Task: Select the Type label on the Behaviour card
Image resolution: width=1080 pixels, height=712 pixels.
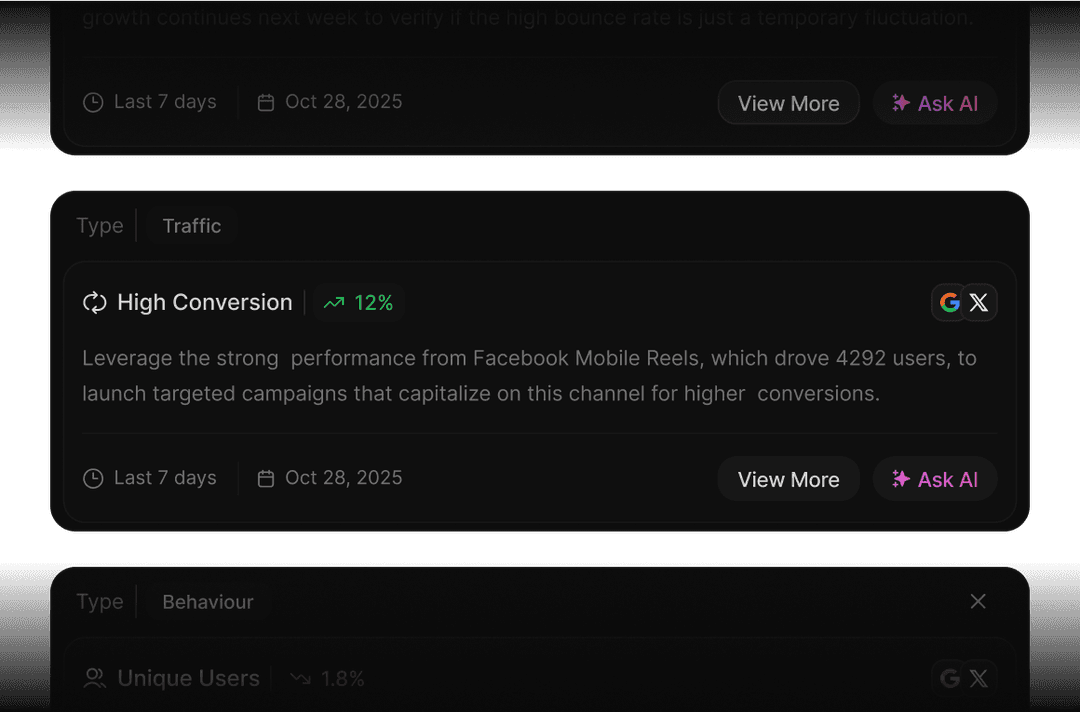Action: [x=100, y=601]
